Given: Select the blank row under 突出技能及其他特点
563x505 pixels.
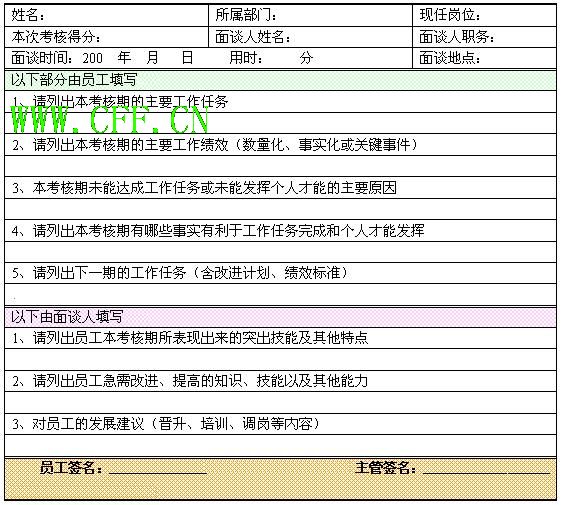Looking at the screenshot, I should tap(280, 360).
